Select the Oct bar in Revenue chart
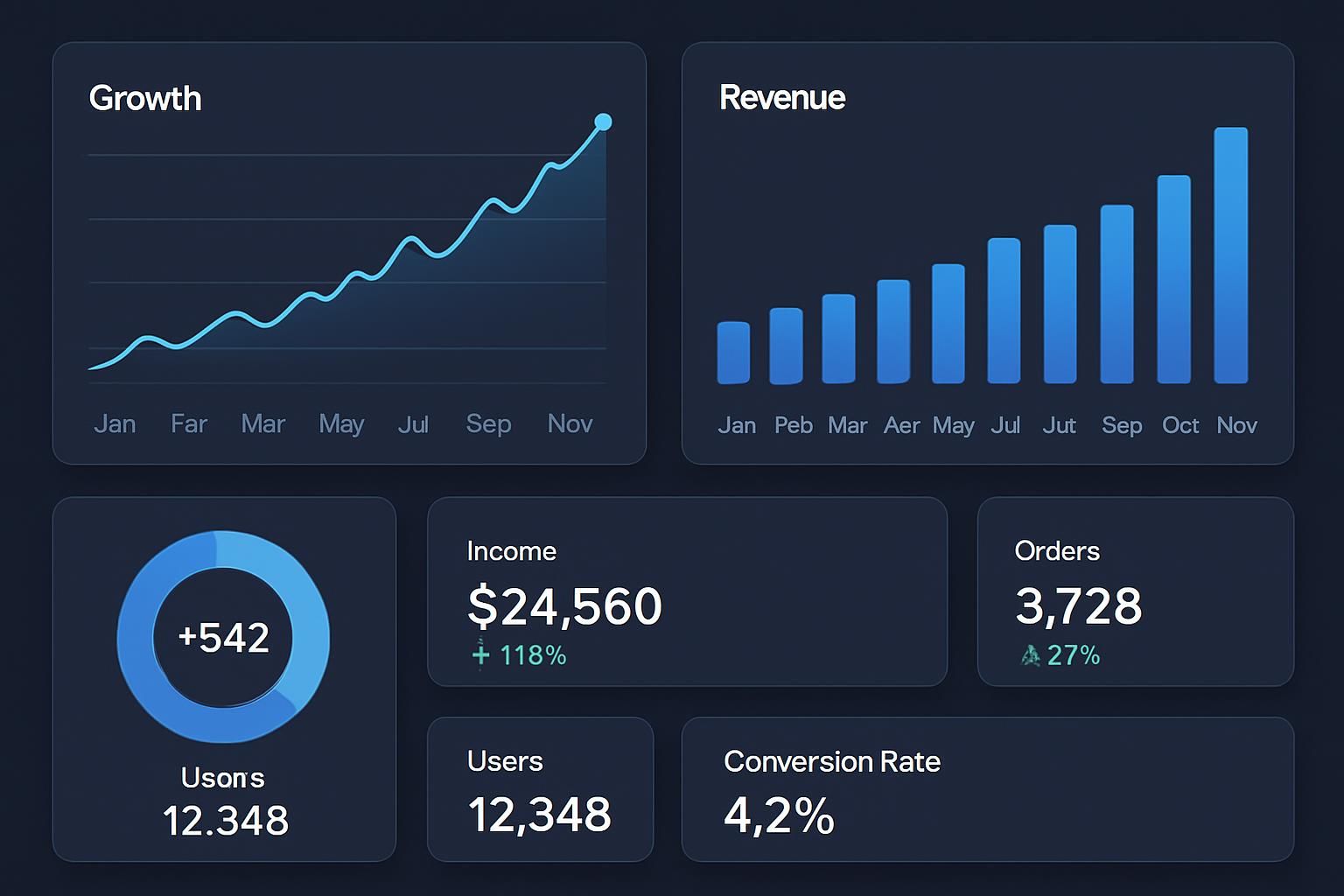Image resolution: width=1344 pixels, height=896 pixels. pos(1173,279)
